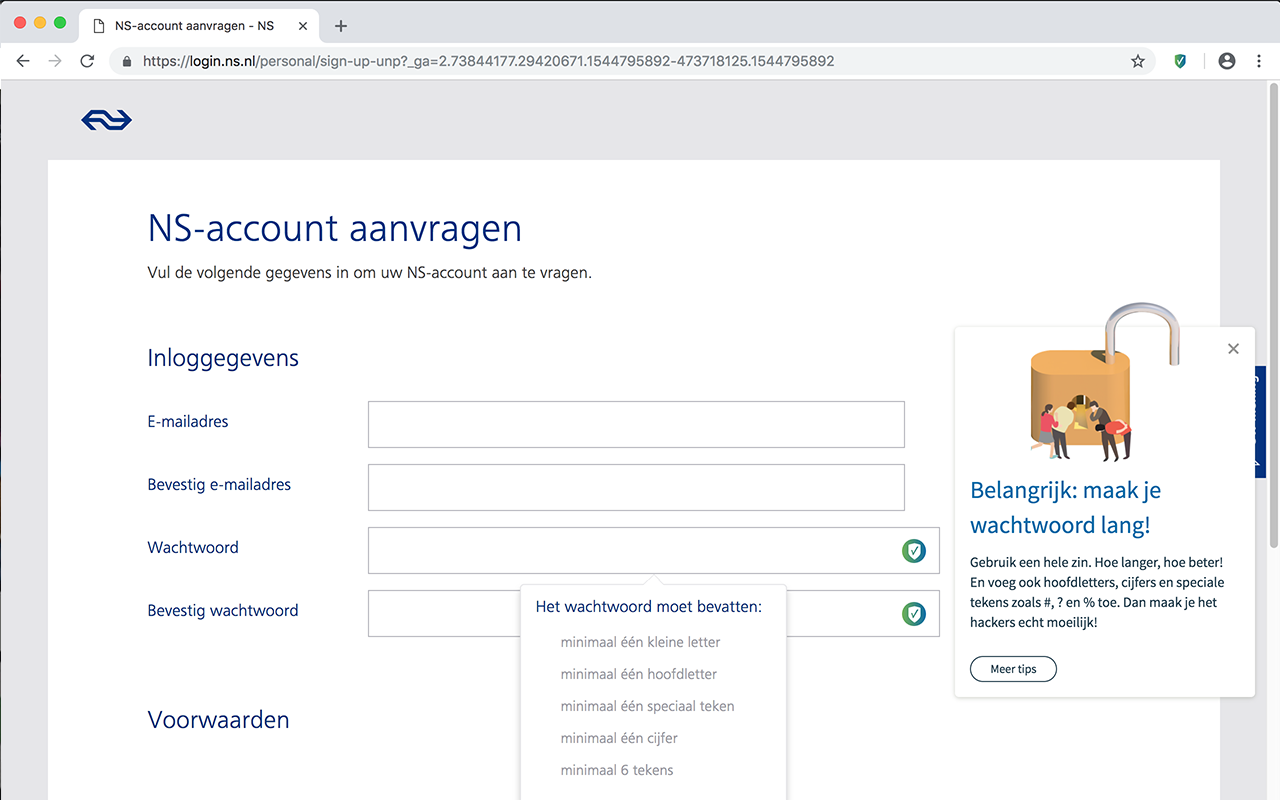Open the Chrome three-dot menu

pos(1258,61)
